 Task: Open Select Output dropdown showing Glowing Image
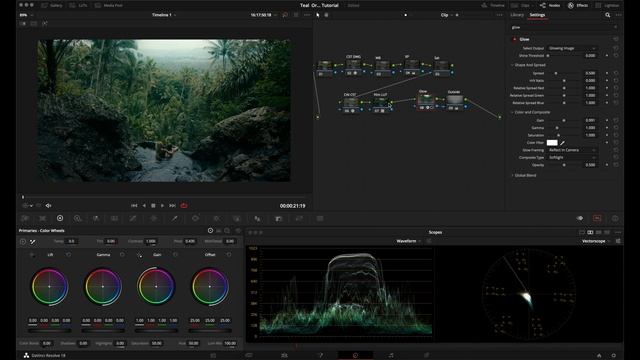572,48
